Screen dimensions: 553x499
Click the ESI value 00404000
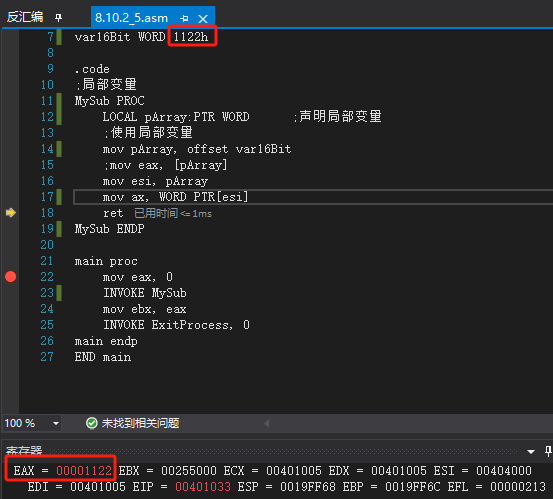[504, 471]
